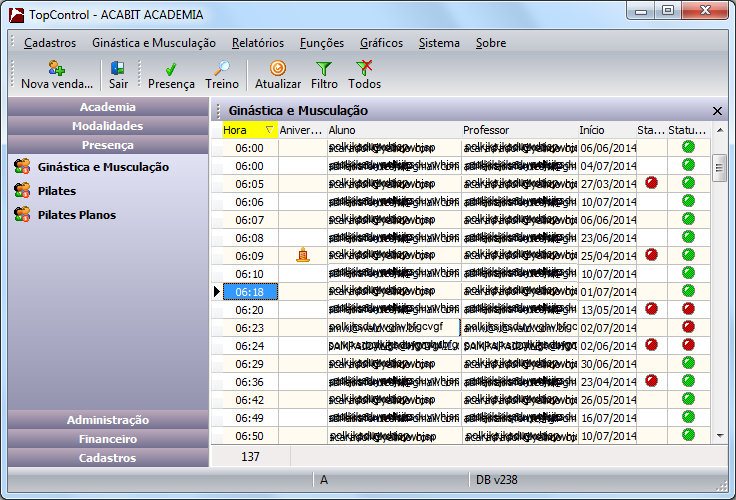Select the 06:18 time cell

point(250,292)
